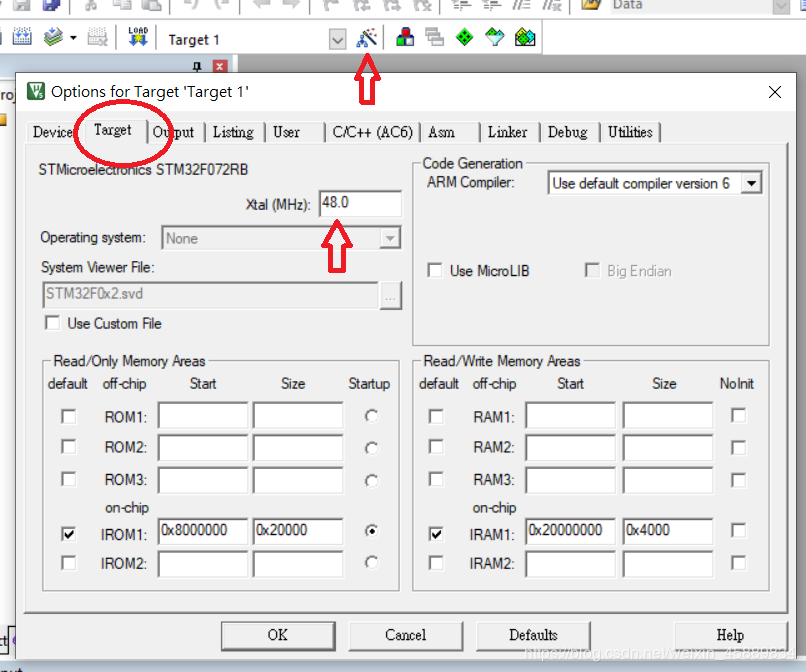Click the greyed-out Stop Build icon
Screen dimensions: 806x672
click(97, 37)
